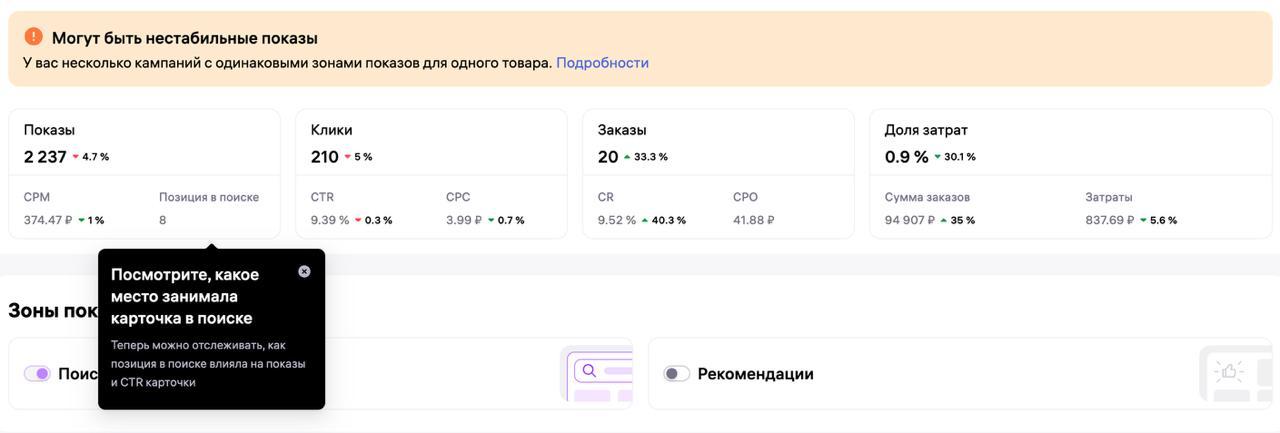Click the Сумма заказов change 35 %

tap(957, 220)
